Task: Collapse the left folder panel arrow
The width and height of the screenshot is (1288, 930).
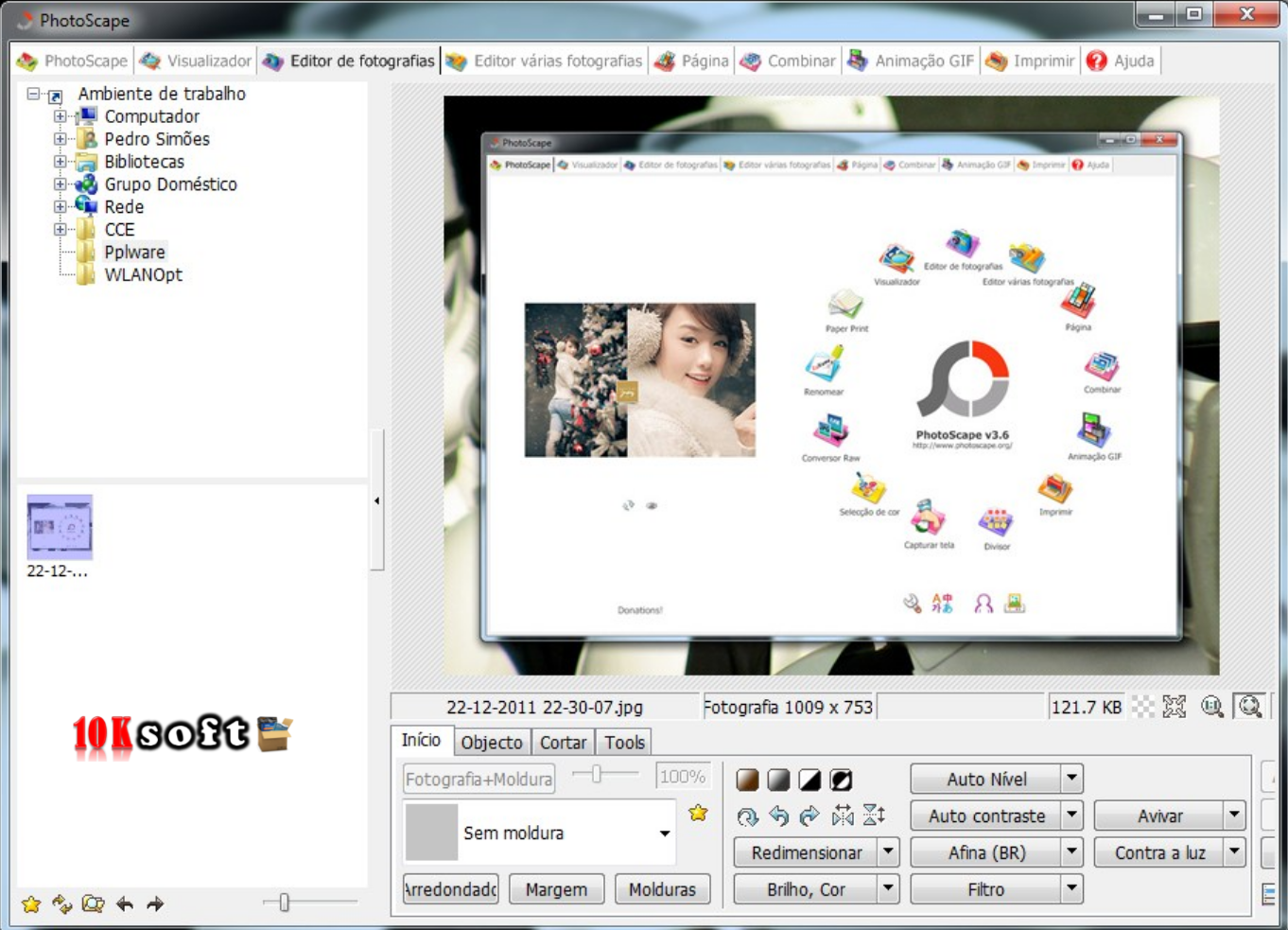Action: [376, 500]
